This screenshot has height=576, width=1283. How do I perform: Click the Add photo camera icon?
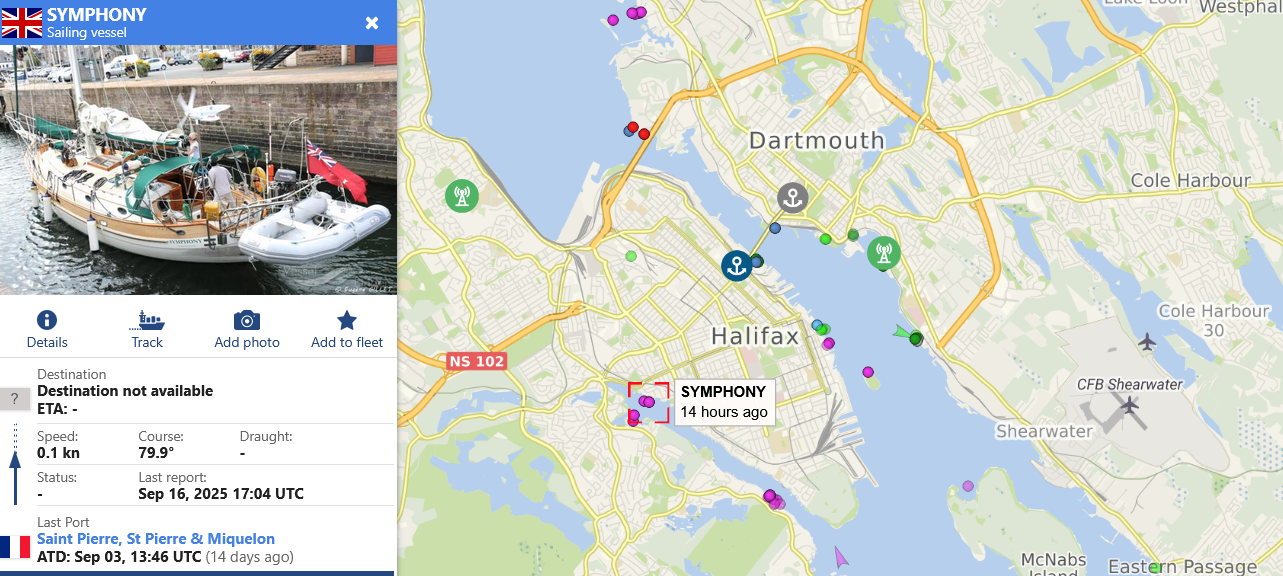point(247,320)
